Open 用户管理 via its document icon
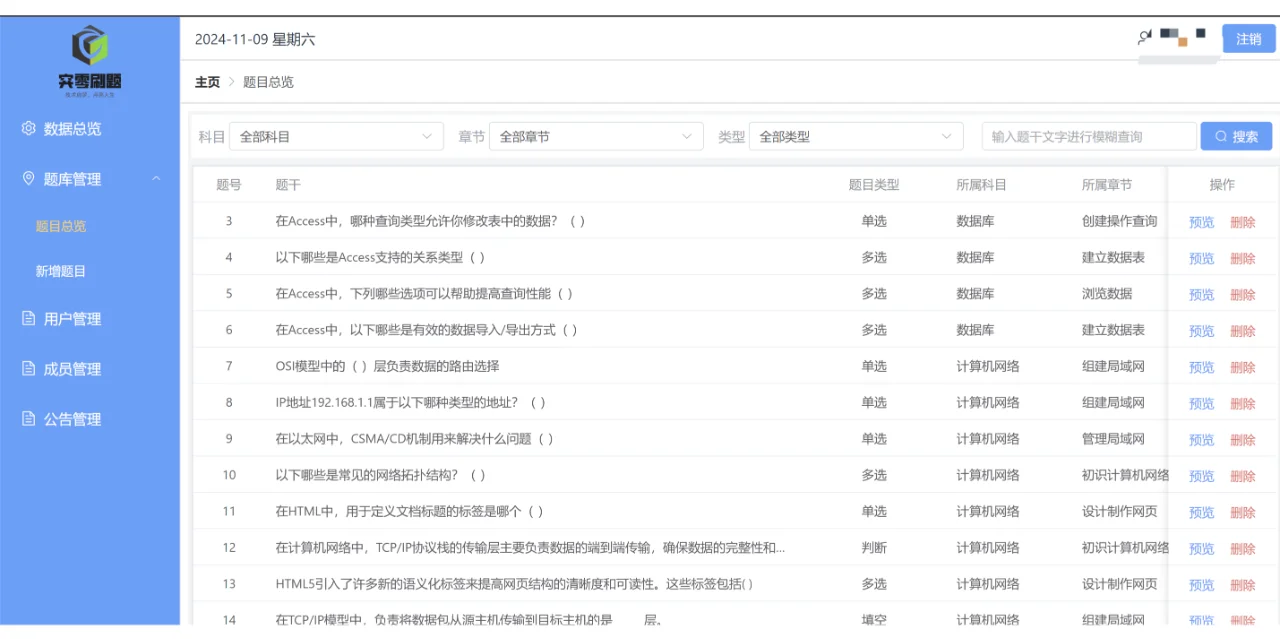 [x=29, y=318]
